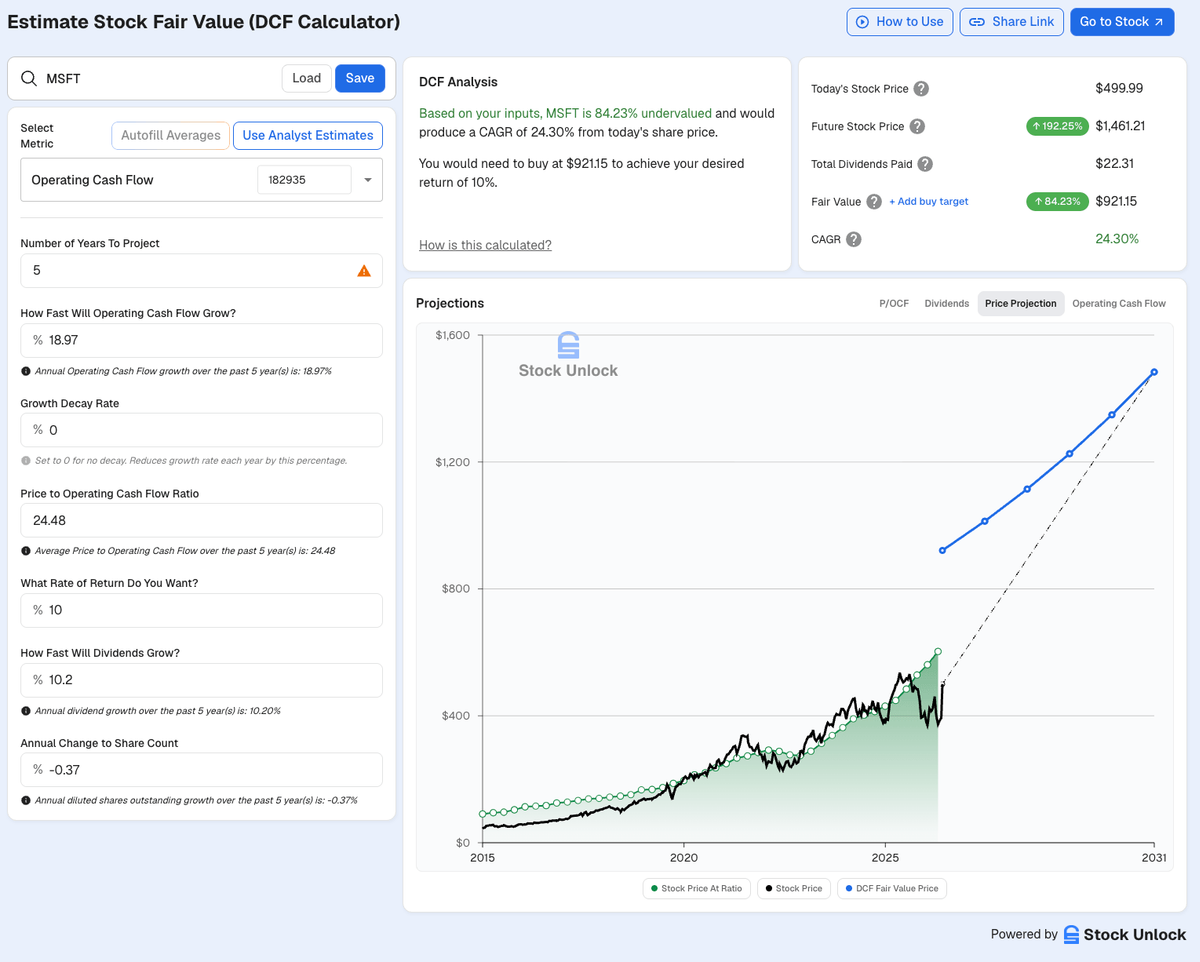Click info icon under Annual Change to Share Count
Viewport: 1200px width, 962px height.
tap(26, 801)
